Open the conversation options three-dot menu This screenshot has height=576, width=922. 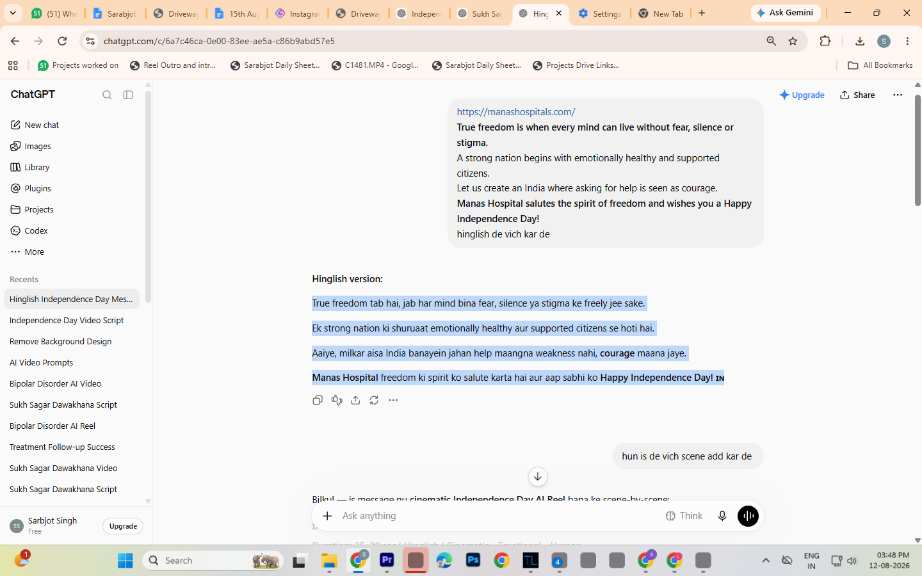point(897,95)
